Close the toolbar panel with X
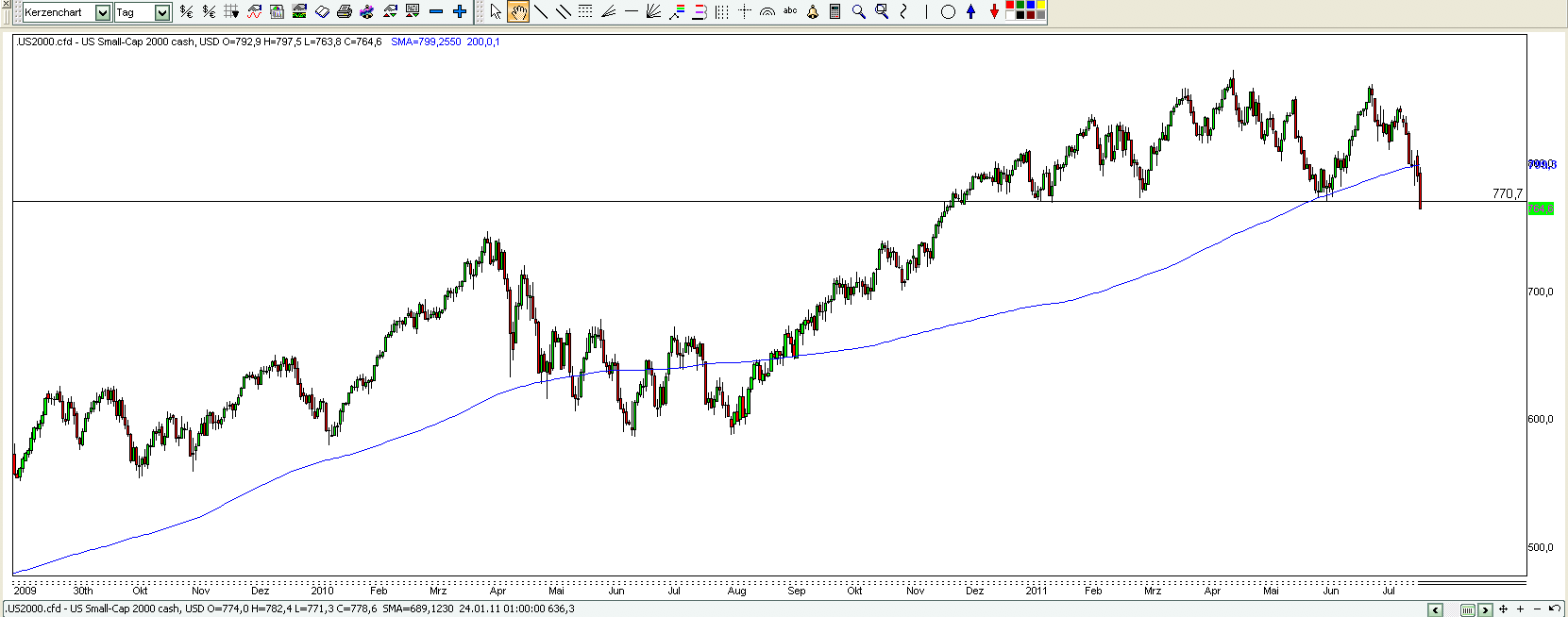Image resolution: width=1568 pixels, height=617 pixels. [x=7, y=5]
